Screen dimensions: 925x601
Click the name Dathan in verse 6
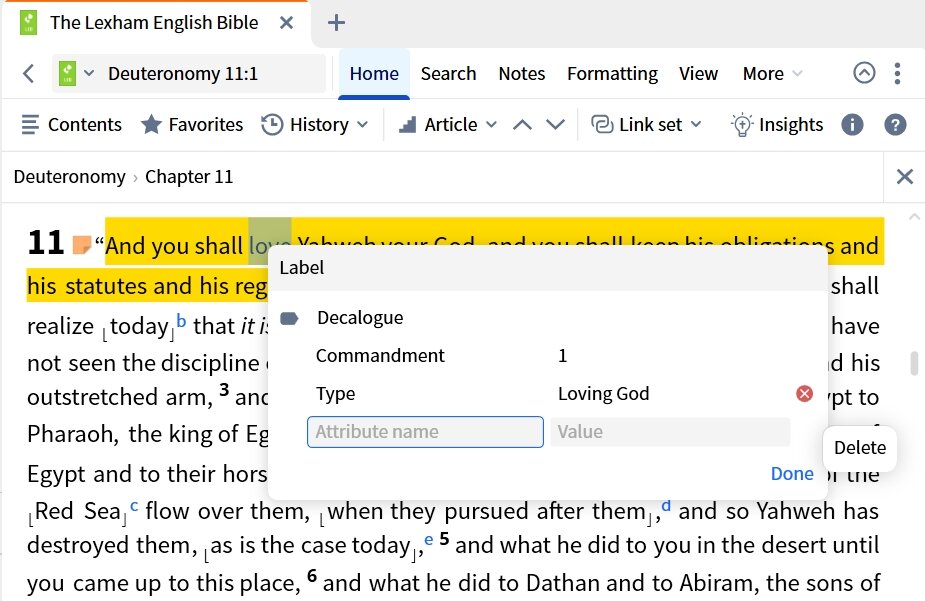[x=563, y=583]
